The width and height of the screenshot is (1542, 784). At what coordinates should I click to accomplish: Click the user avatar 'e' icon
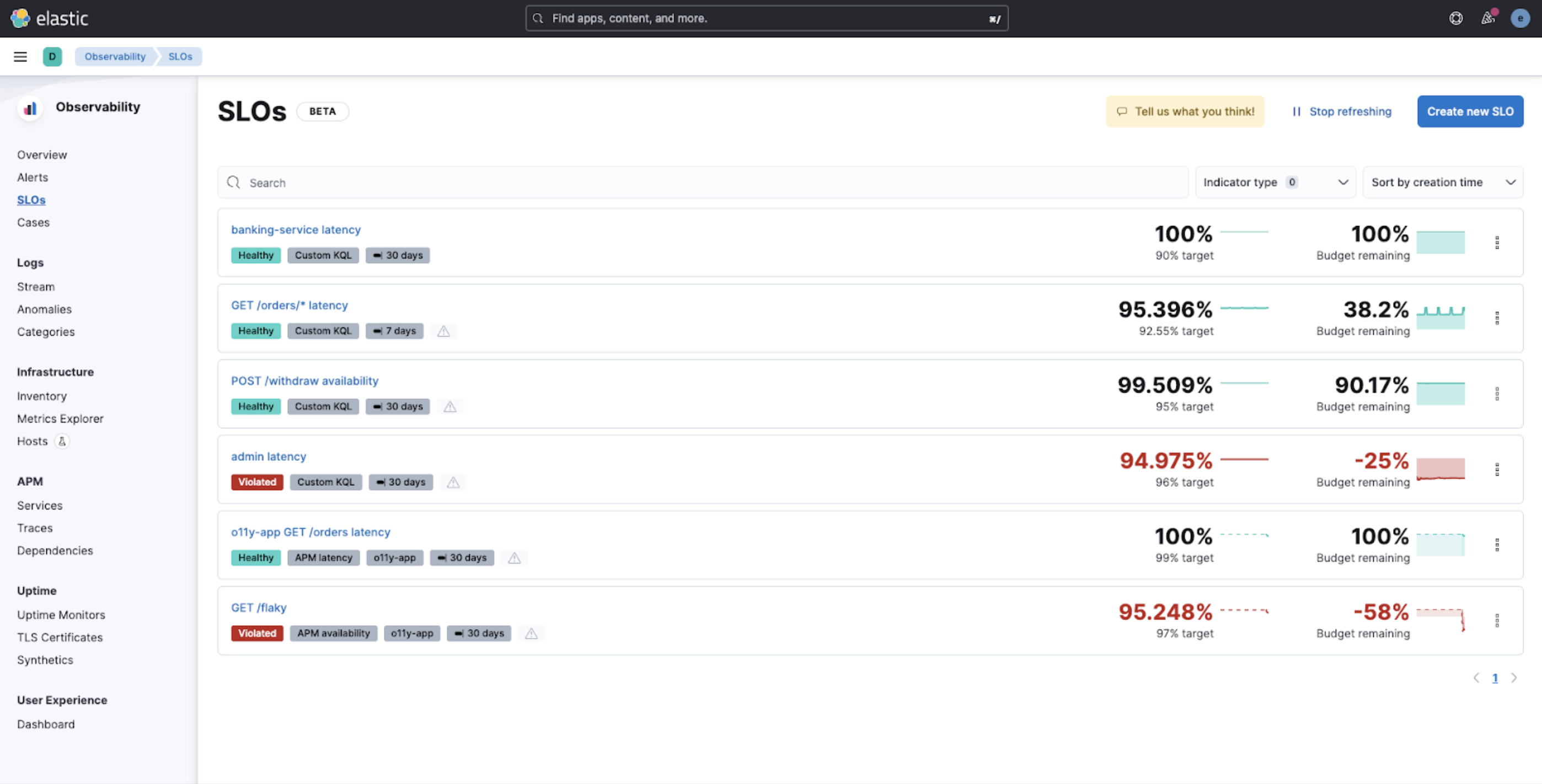click(1520, 18)
